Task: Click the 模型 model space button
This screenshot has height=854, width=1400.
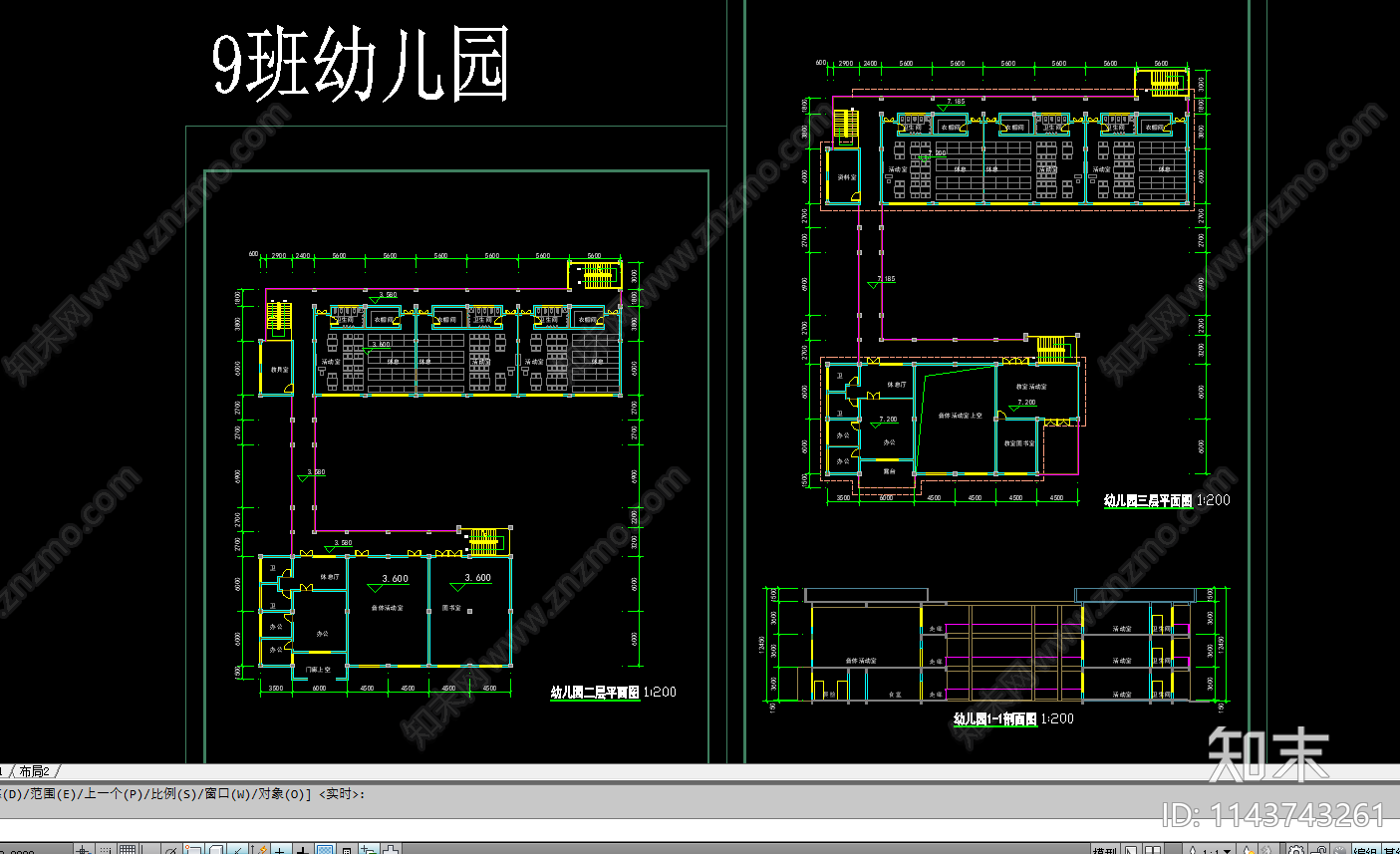Action: [x=1105, y=849]
